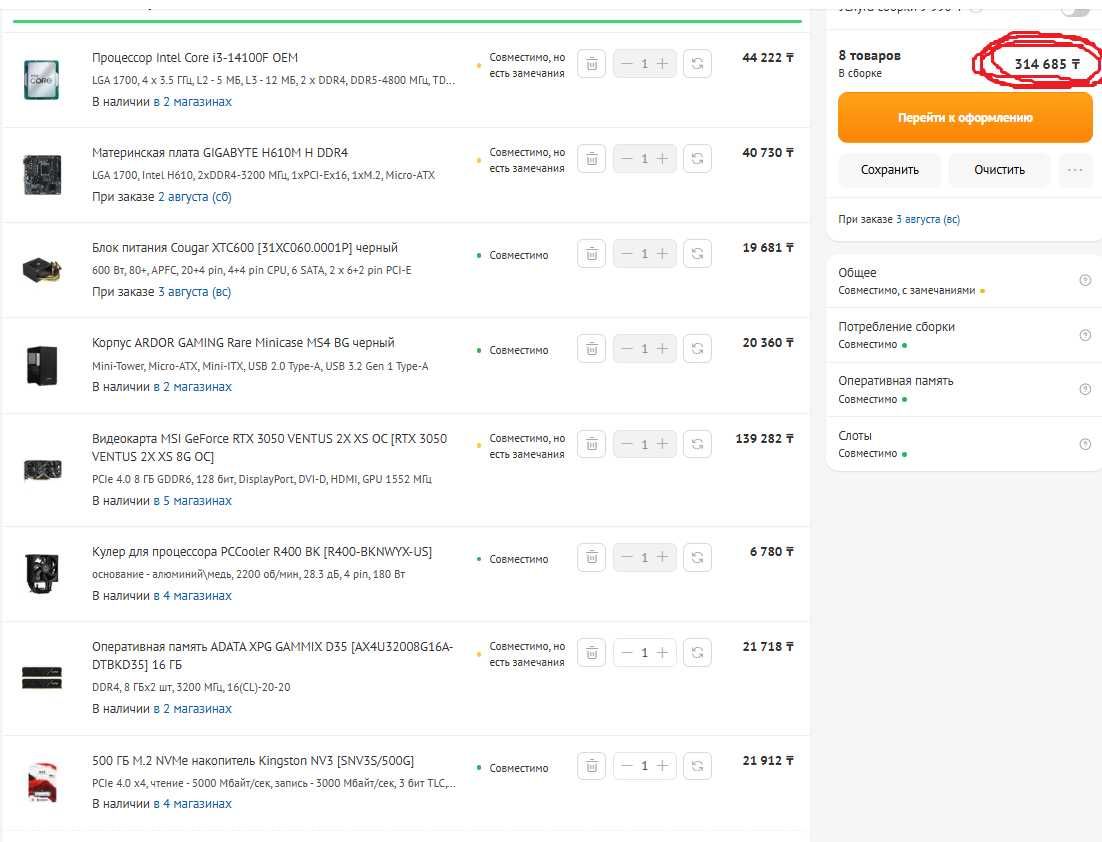Image resolution: width=1102 pixels, height=842 pixels.
Task: Open help for Оперативная память section
Action: tap(1085, 389)
